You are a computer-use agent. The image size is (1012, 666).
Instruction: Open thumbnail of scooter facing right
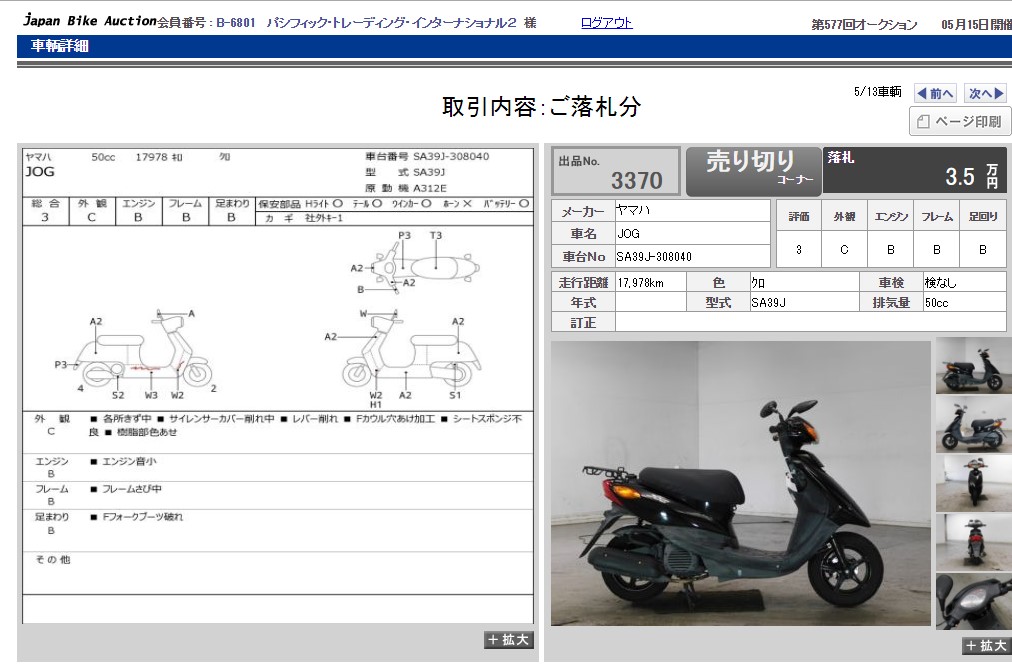(973, 366)
